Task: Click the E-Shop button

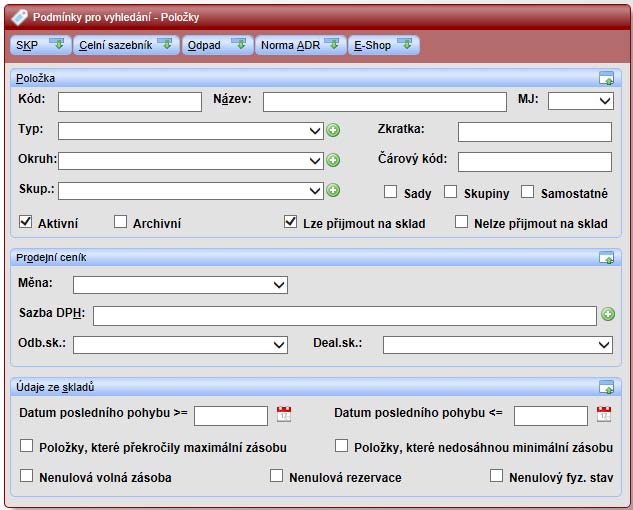Action: point(383,45)
